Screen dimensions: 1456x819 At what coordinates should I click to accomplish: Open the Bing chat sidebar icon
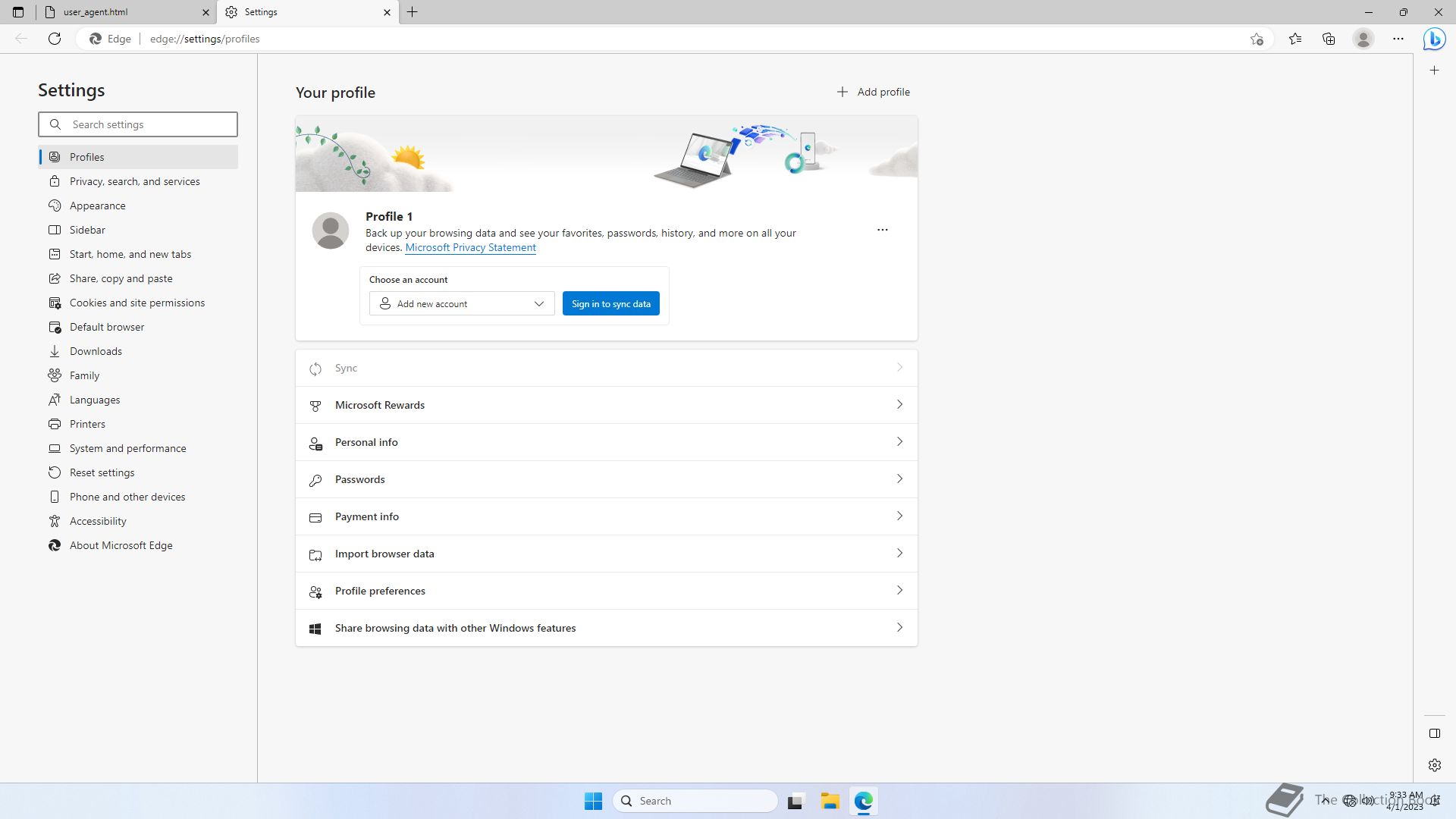click(1434, 39)
